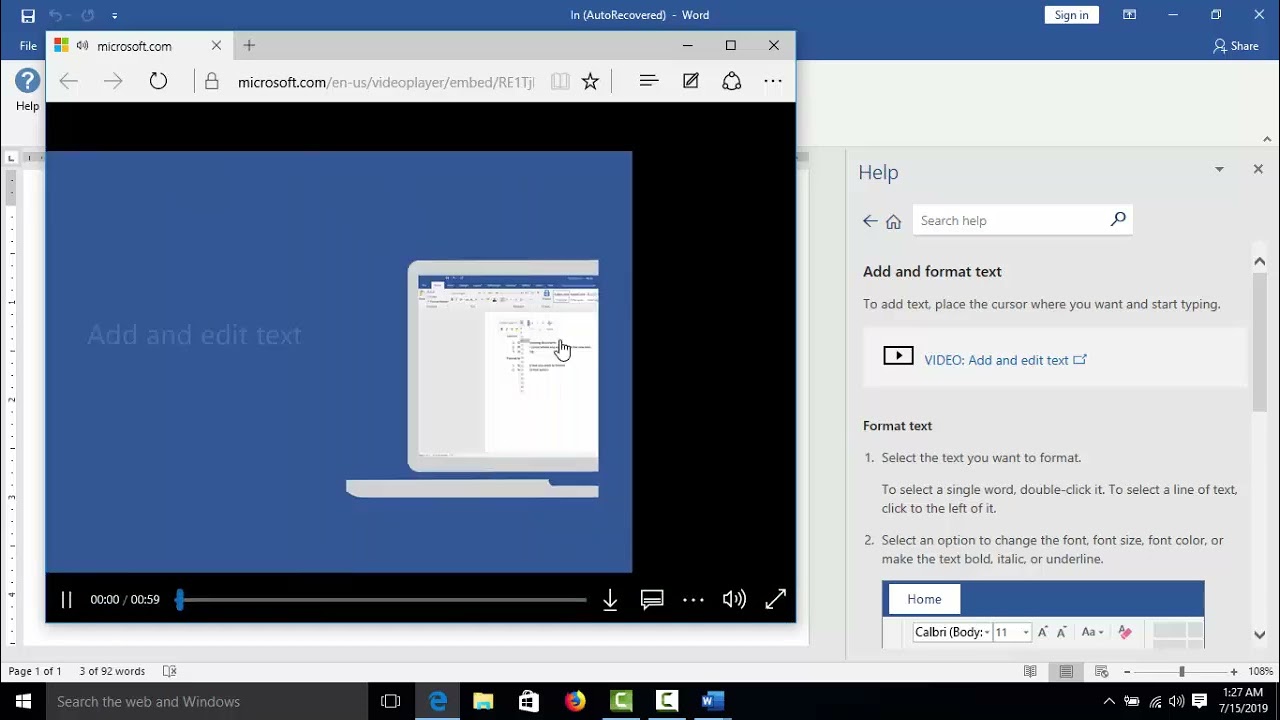The height and width of the screenshot is (720, 1280).
Task: Open Customize Quick Access Toolbar dropdown
Action: (x=115, y=16)
